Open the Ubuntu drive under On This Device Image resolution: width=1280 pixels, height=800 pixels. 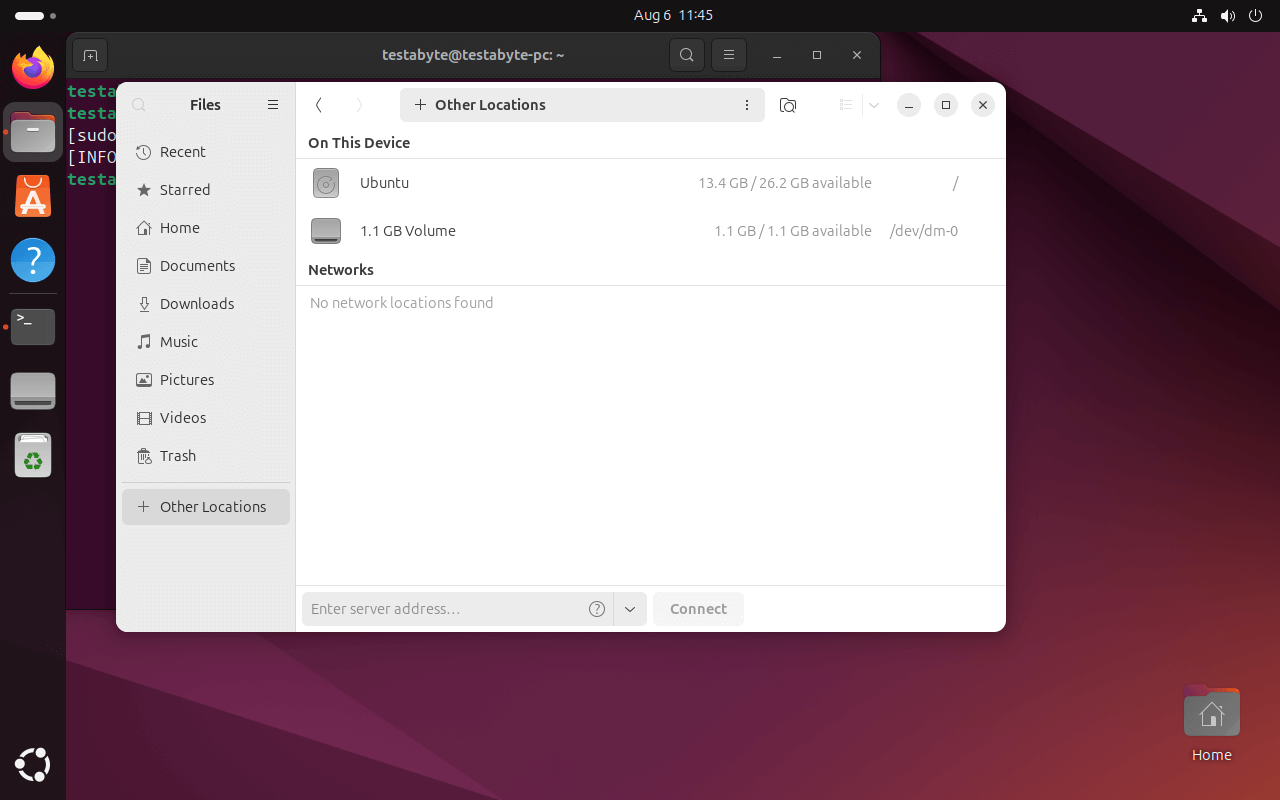(x=385, y=183)
